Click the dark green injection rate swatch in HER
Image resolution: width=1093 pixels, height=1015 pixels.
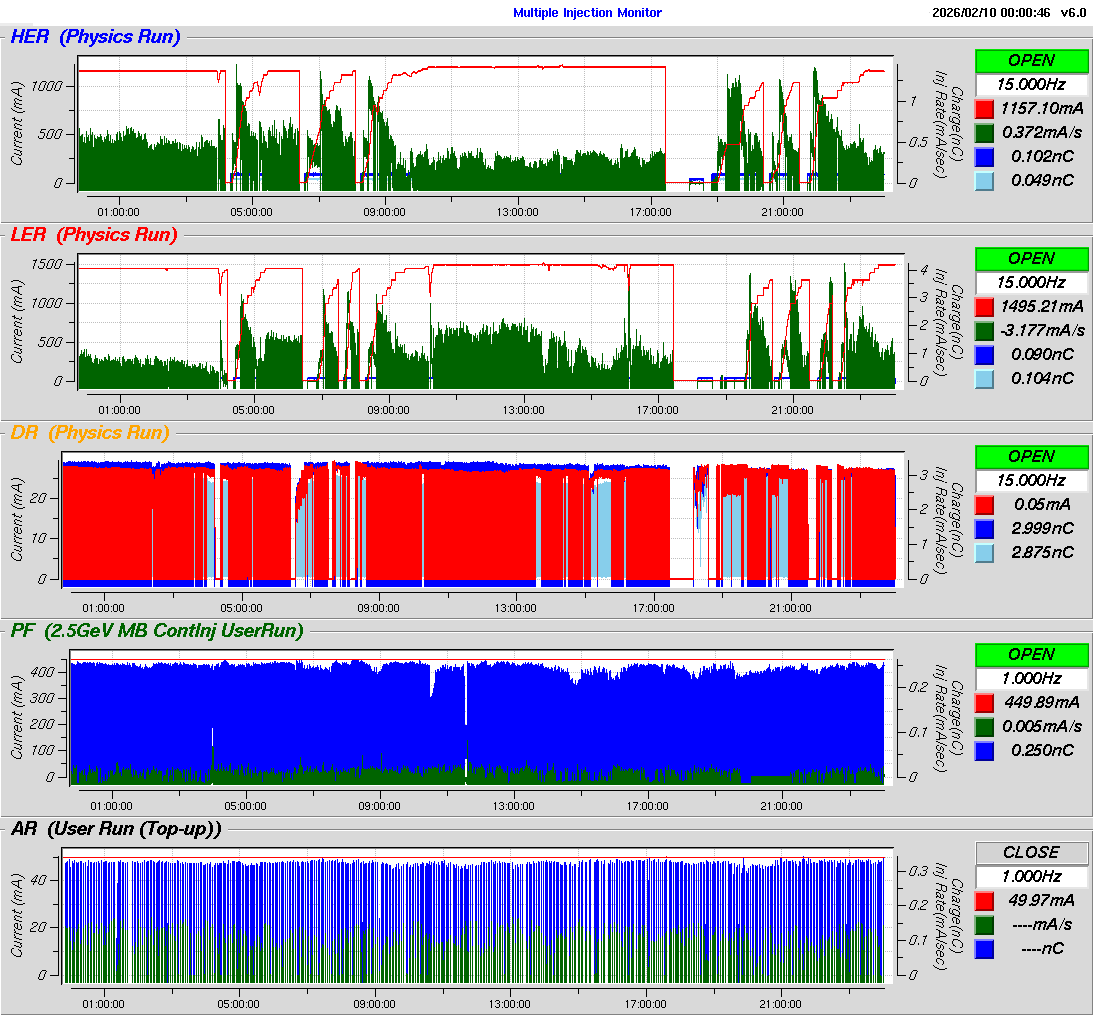[x=984, y=132]
